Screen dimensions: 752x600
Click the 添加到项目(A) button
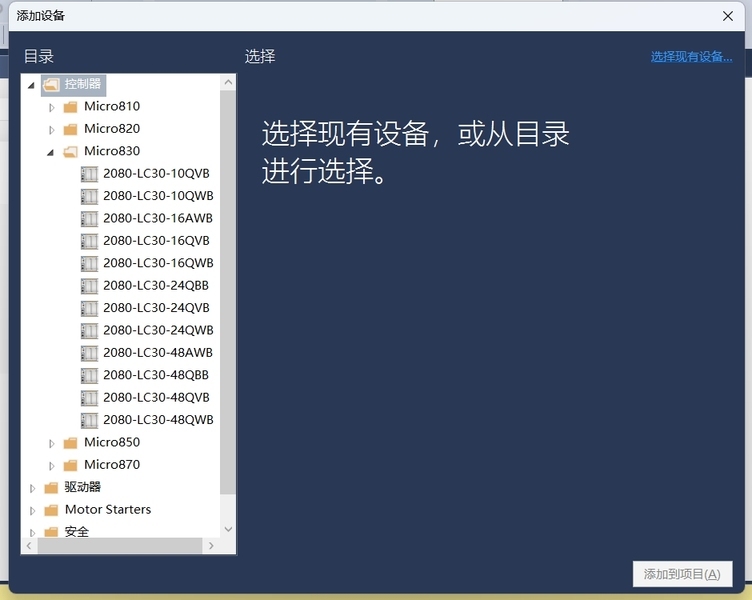click(x=682, y=574)
